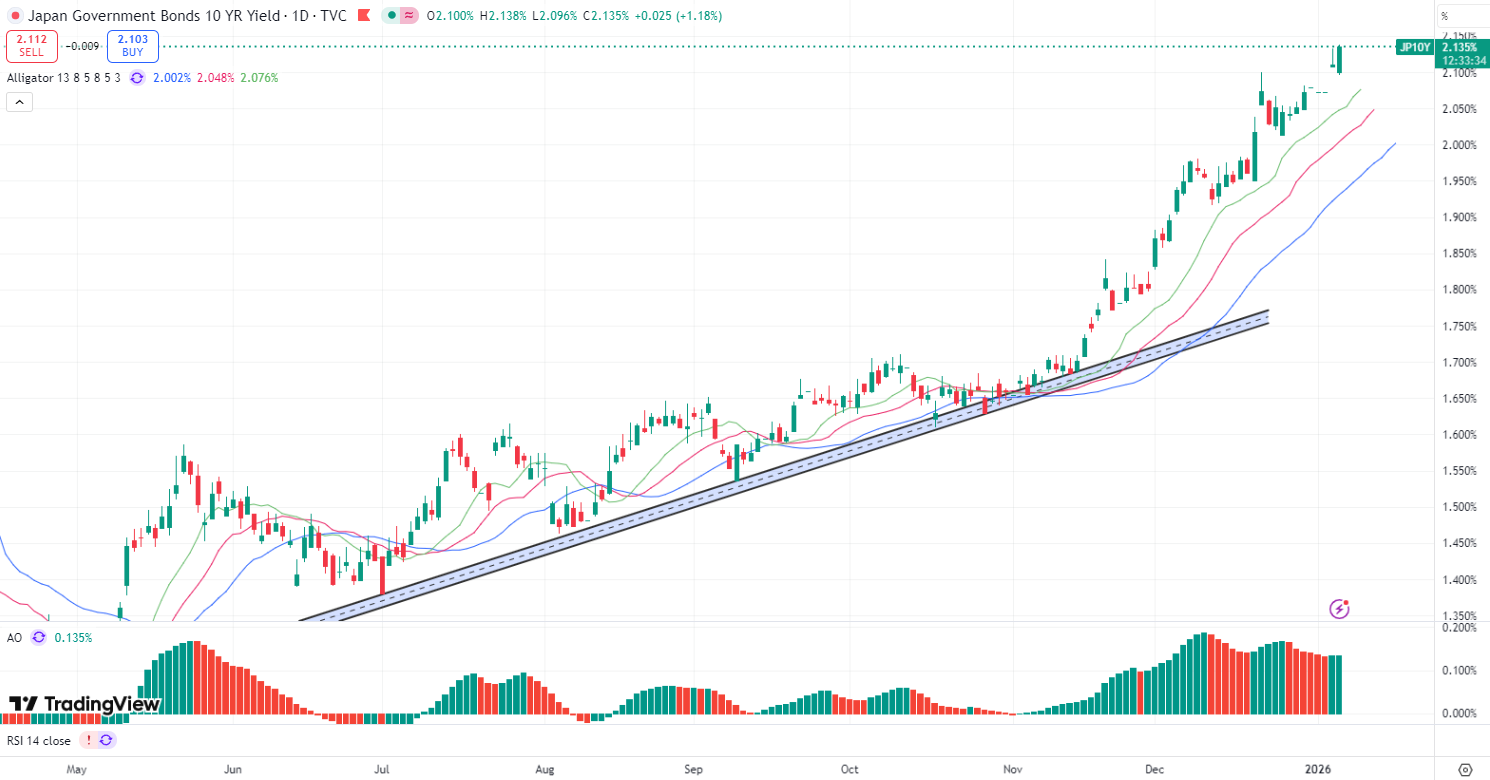1490x780 pixels.
Task: Open chart settings gear at bottom-right
Action: (x=1465, y=769)
